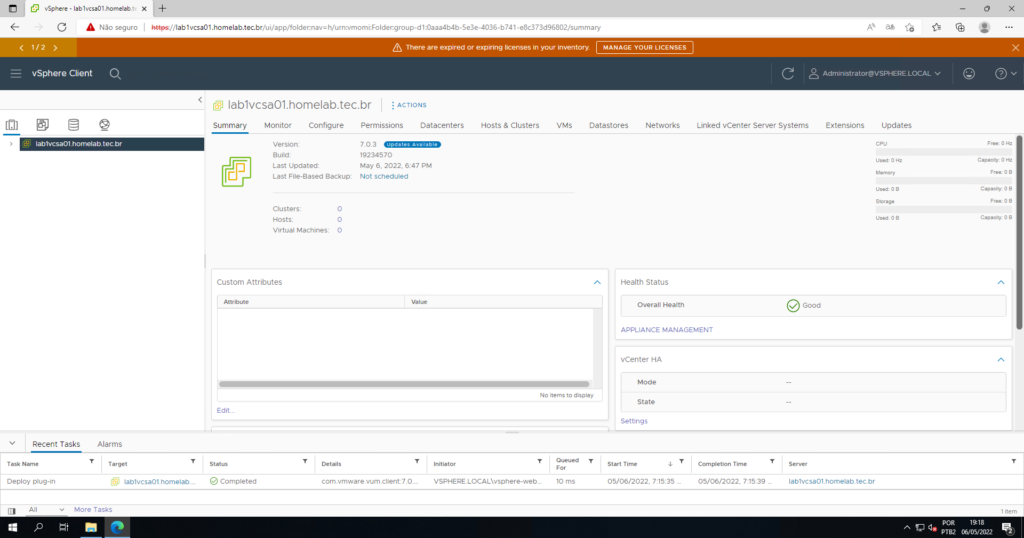The image size is (1024, 538).
Task: Filter the Task Name column
Action: click(x=91, y=462)
